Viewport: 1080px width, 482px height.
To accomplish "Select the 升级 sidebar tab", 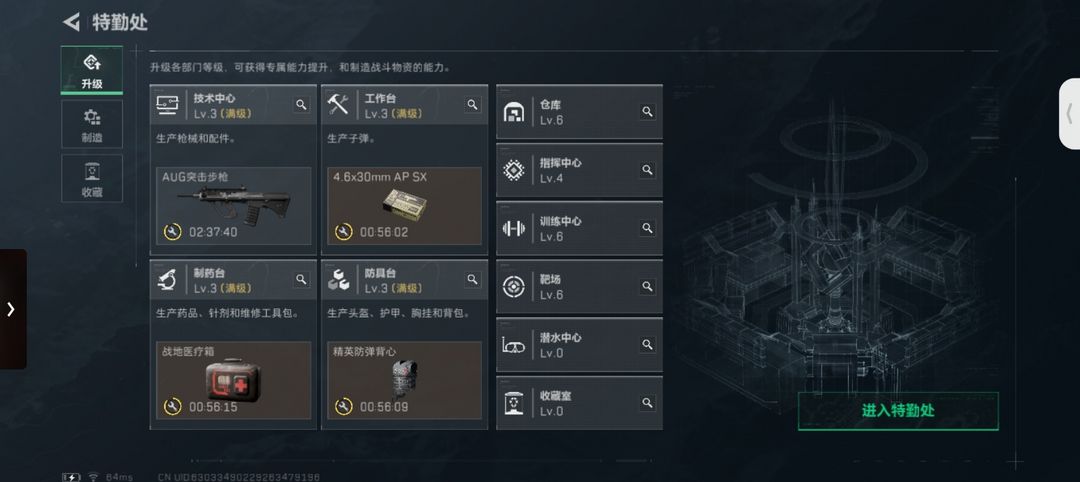I will 92,70.
